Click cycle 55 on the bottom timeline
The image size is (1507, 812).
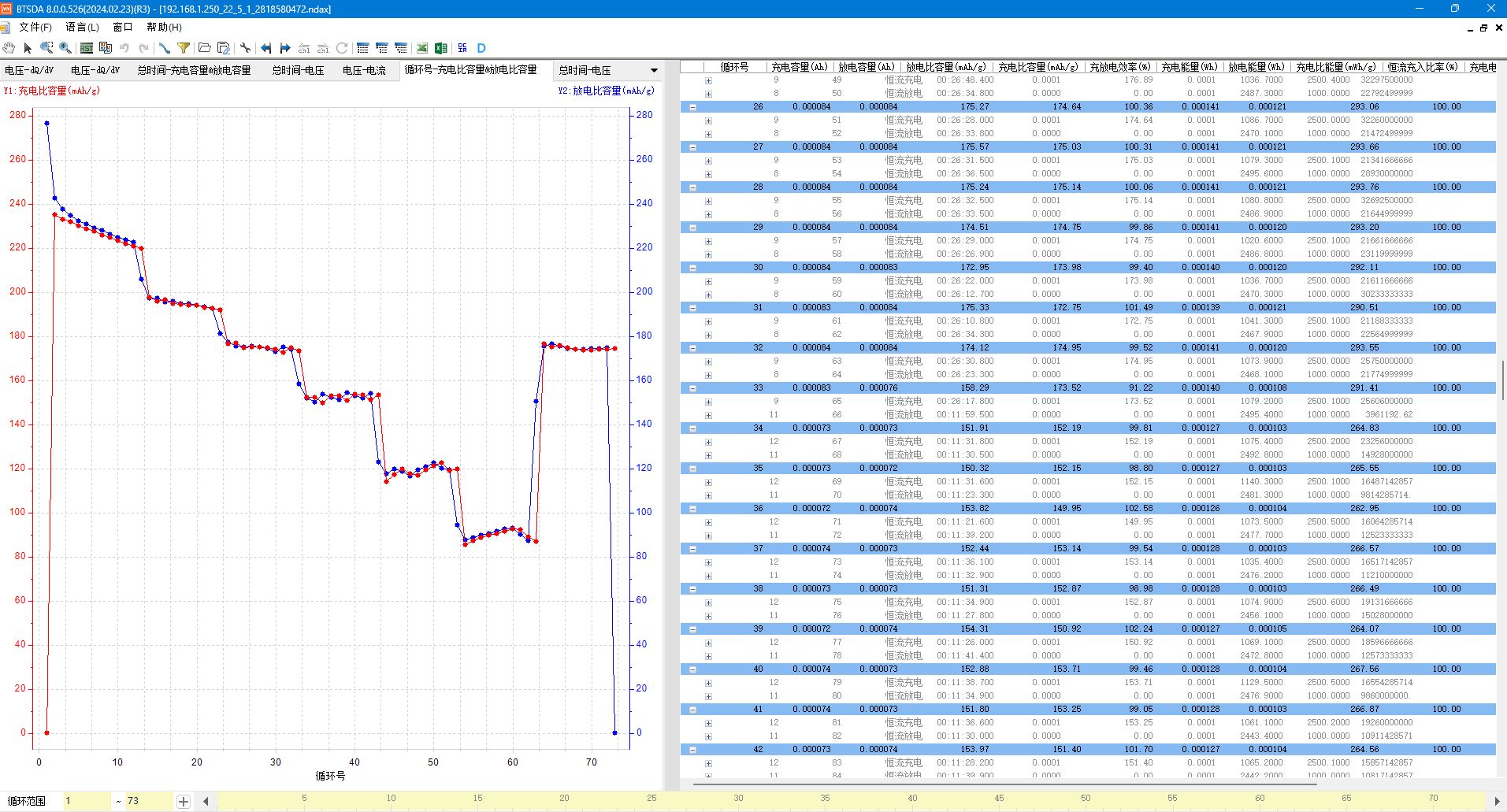(x=1172, y=798)
